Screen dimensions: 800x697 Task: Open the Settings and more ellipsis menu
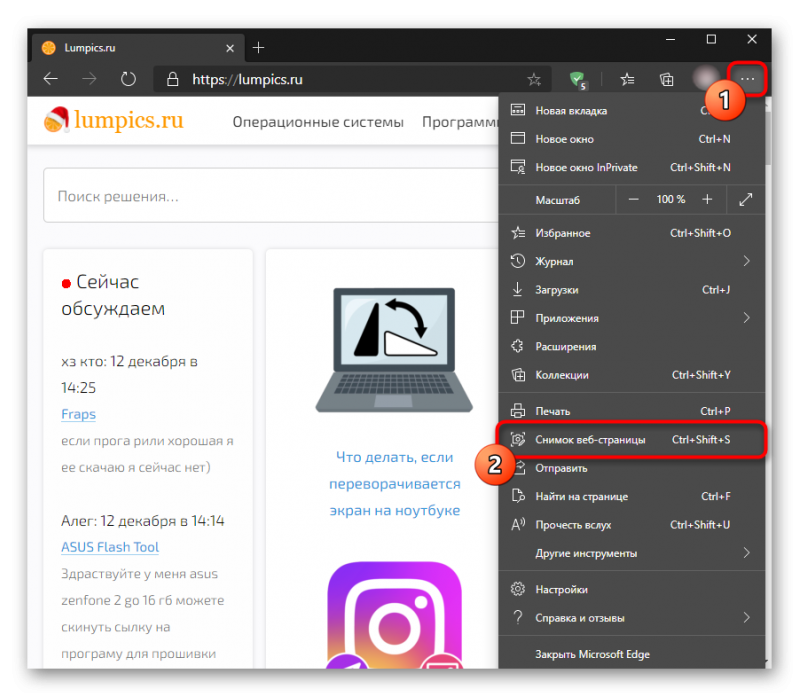pos(747,79)
